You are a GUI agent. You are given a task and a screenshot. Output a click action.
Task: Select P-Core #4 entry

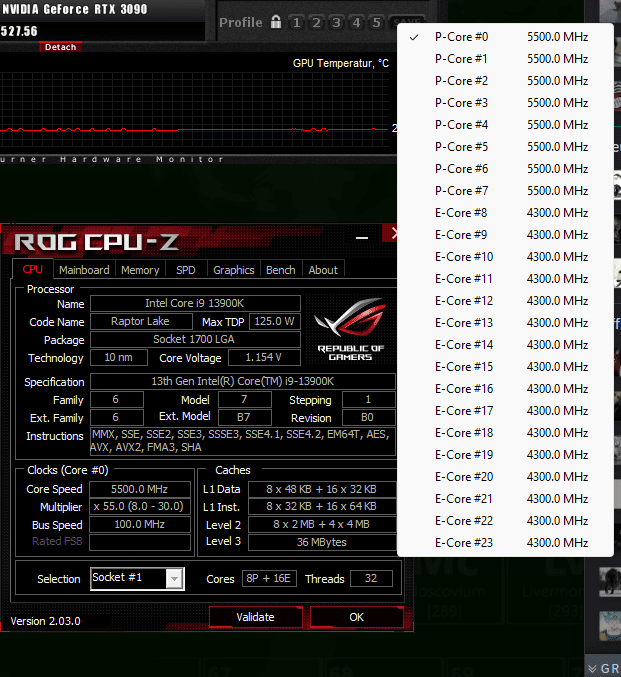click(x=505, y=125)
